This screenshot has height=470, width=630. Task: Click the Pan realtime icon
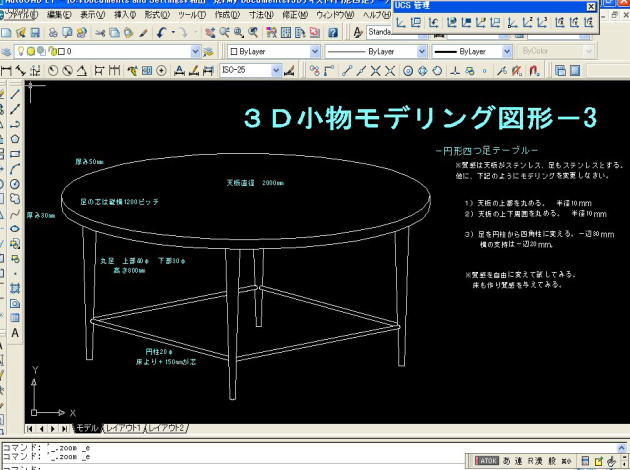210,33
